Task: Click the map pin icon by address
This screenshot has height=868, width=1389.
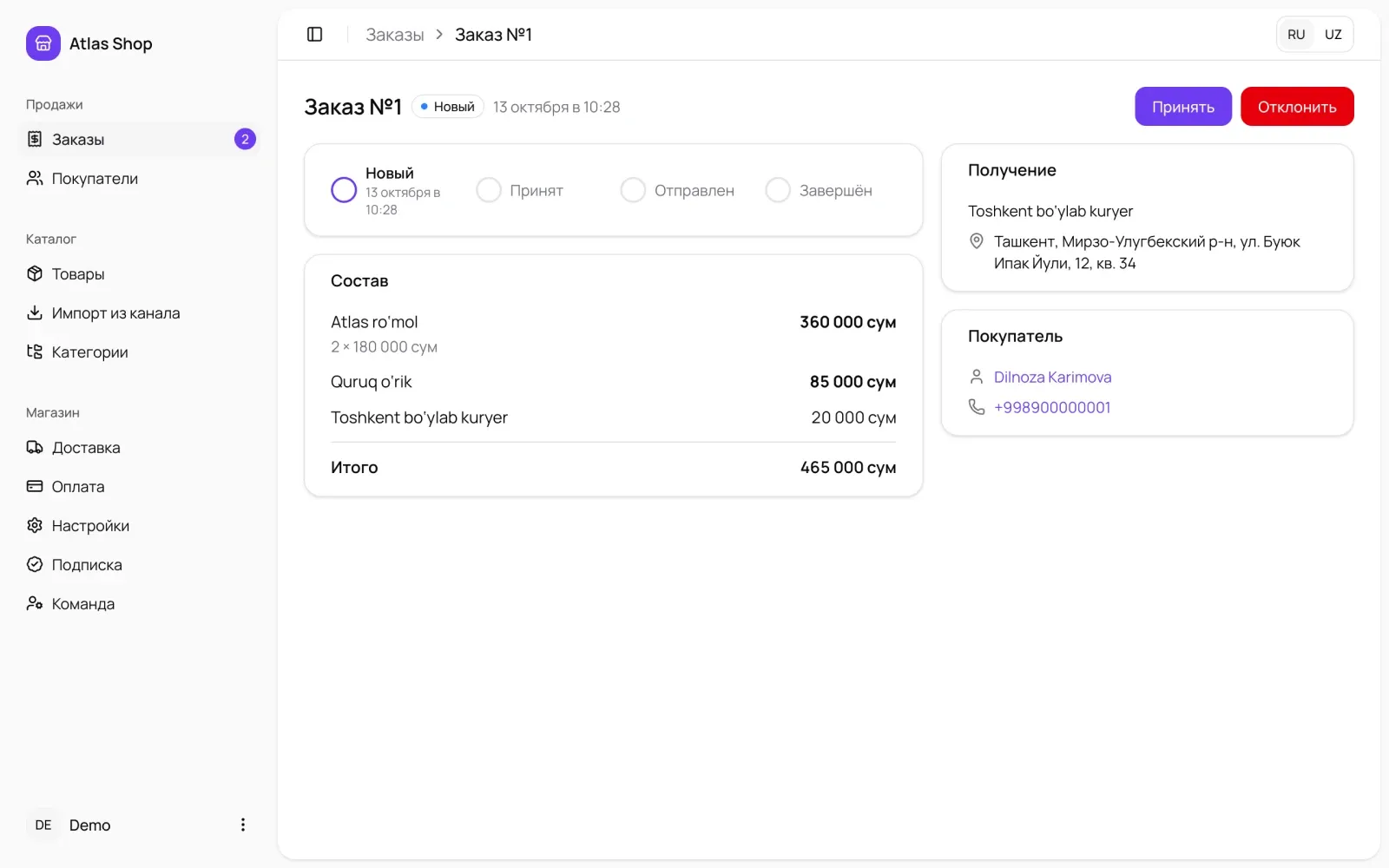Action: tap(977, 241)
